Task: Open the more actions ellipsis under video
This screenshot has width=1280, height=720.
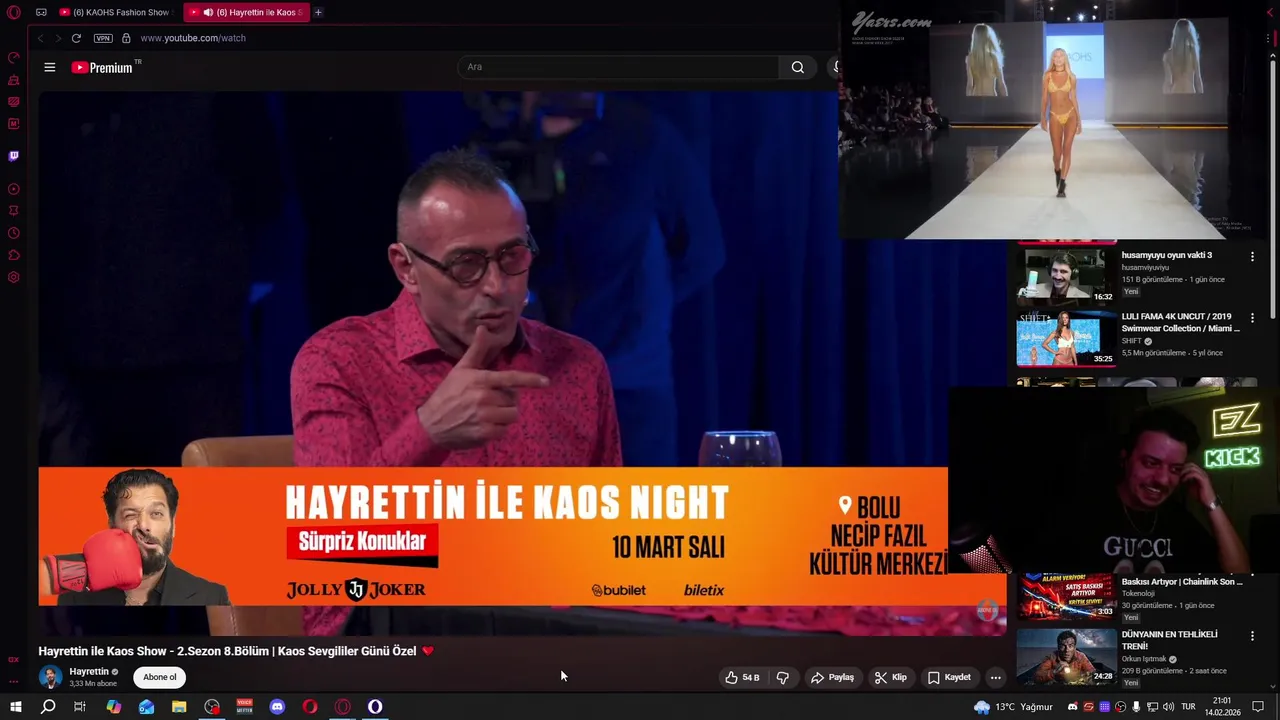Action: (x=995, y=677)
